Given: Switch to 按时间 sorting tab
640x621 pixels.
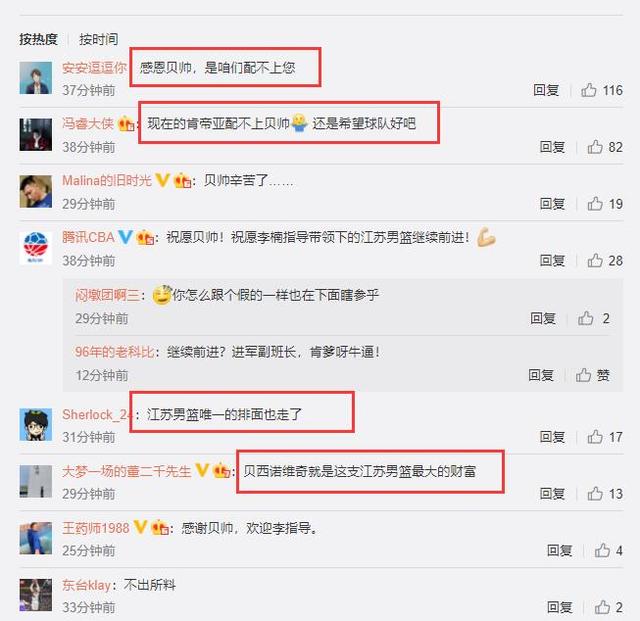Looking at the screenshot, I should point(98,39).
